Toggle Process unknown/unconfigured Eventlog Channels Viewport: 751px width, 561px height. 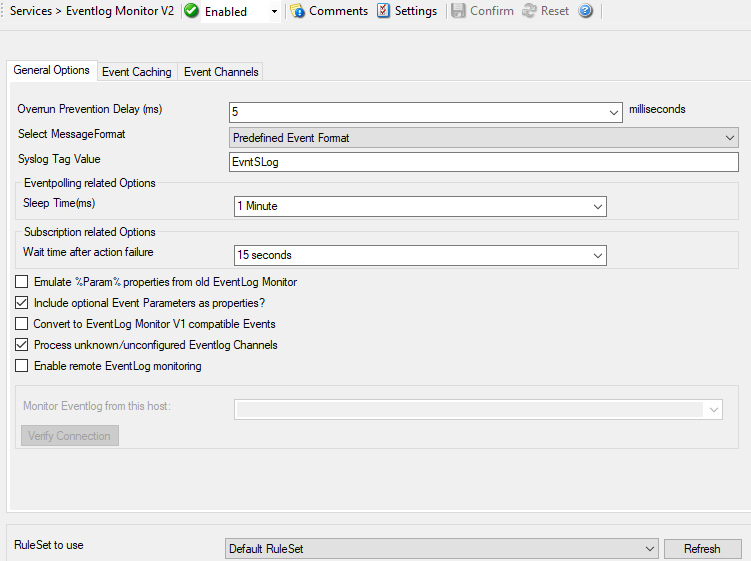point(22,345)
